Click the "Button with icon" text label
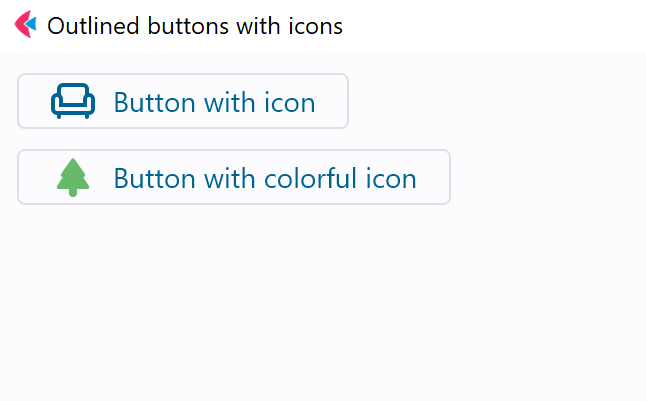 click(x=214, y=102)
